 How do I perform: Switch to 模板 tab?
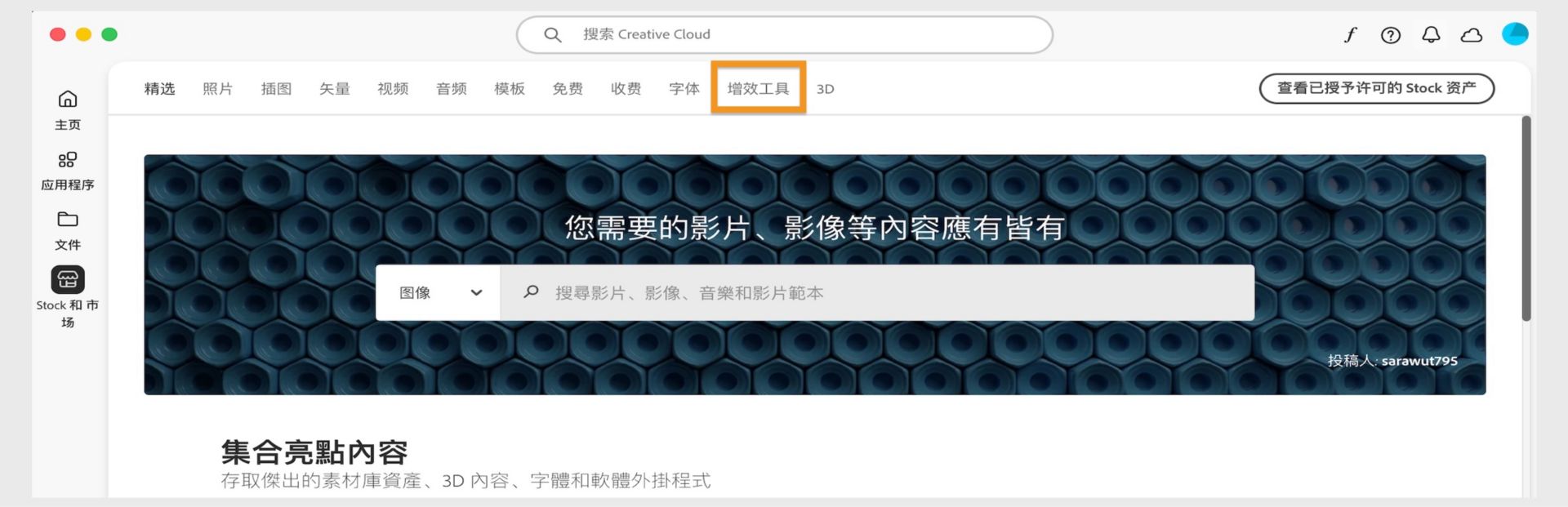(x=510, y=88)
